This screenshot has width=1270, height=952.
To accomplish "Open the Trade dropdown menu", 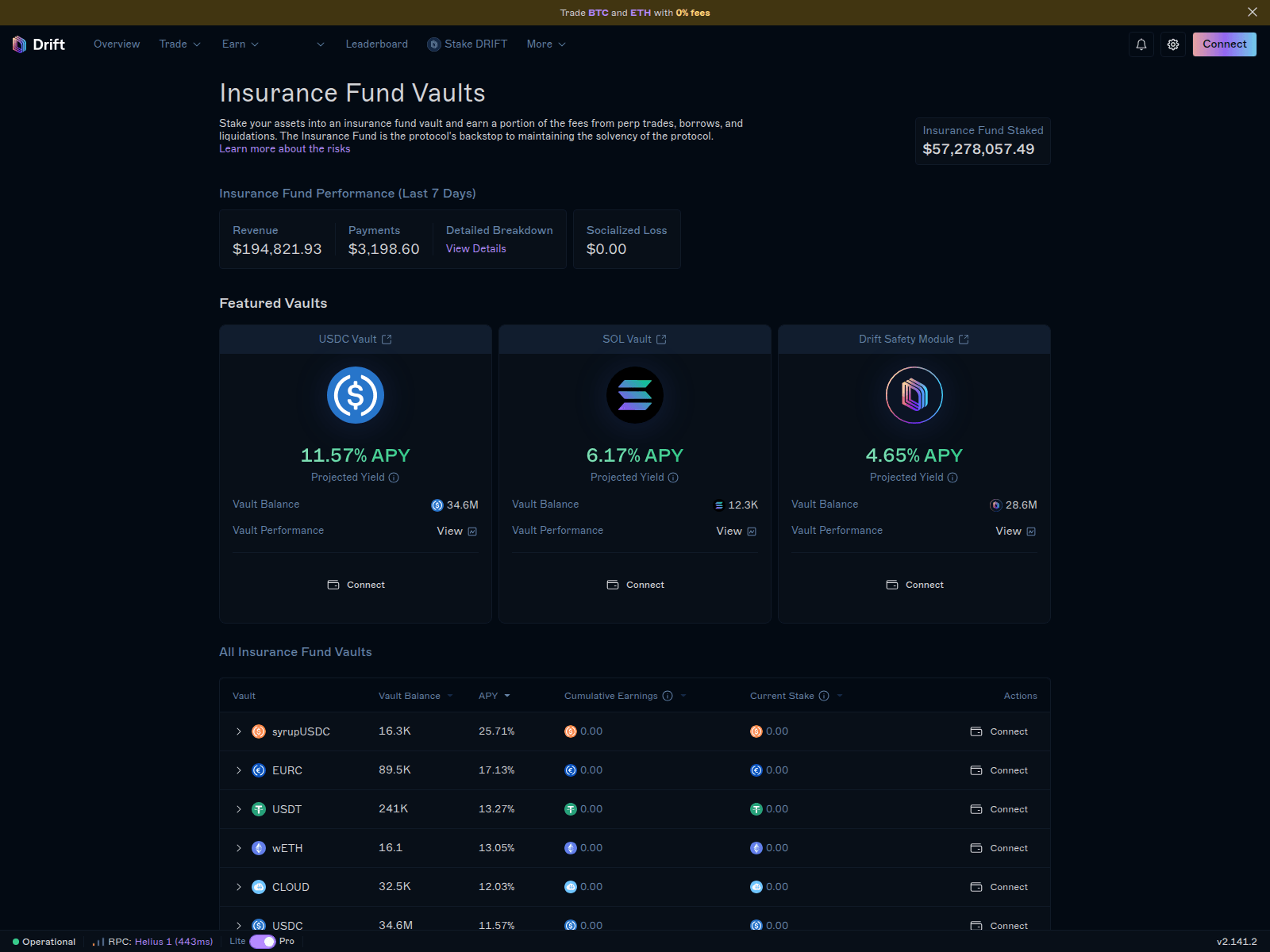I will pyautogui.click(x=179, y=44).
